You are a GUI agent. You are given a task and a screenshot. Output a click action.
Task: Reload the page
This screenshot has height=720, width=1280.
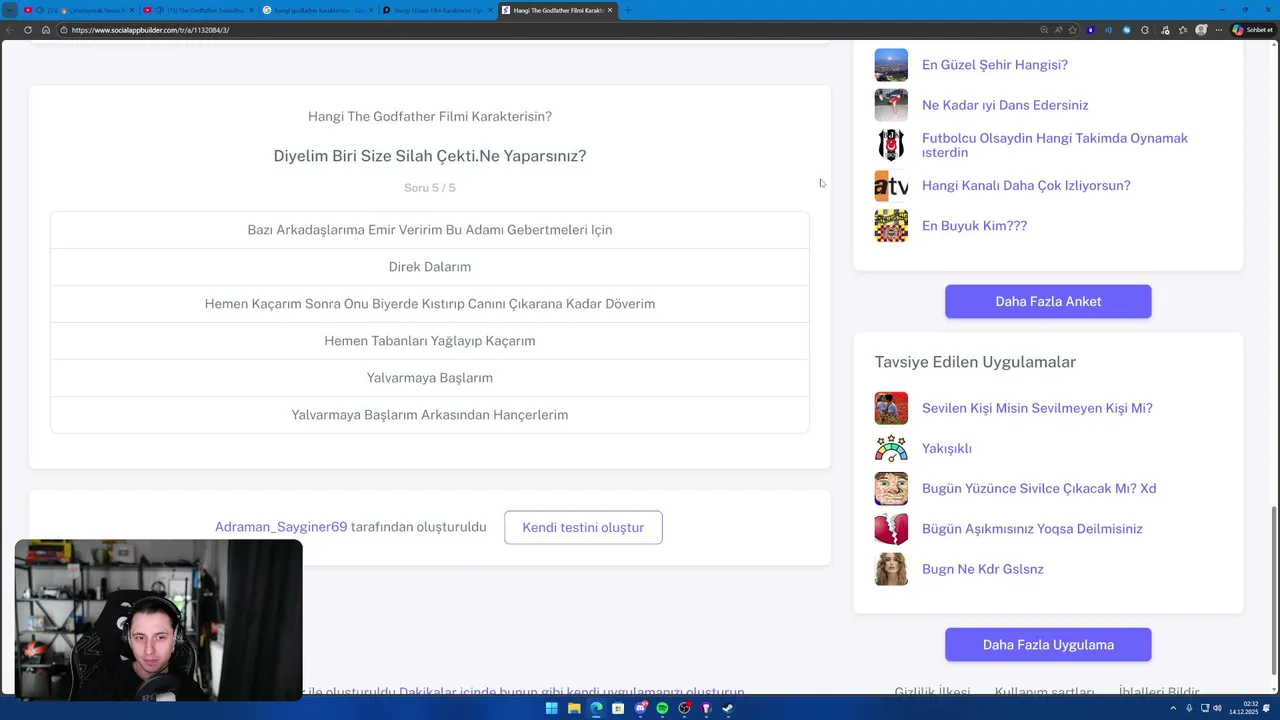28,30
